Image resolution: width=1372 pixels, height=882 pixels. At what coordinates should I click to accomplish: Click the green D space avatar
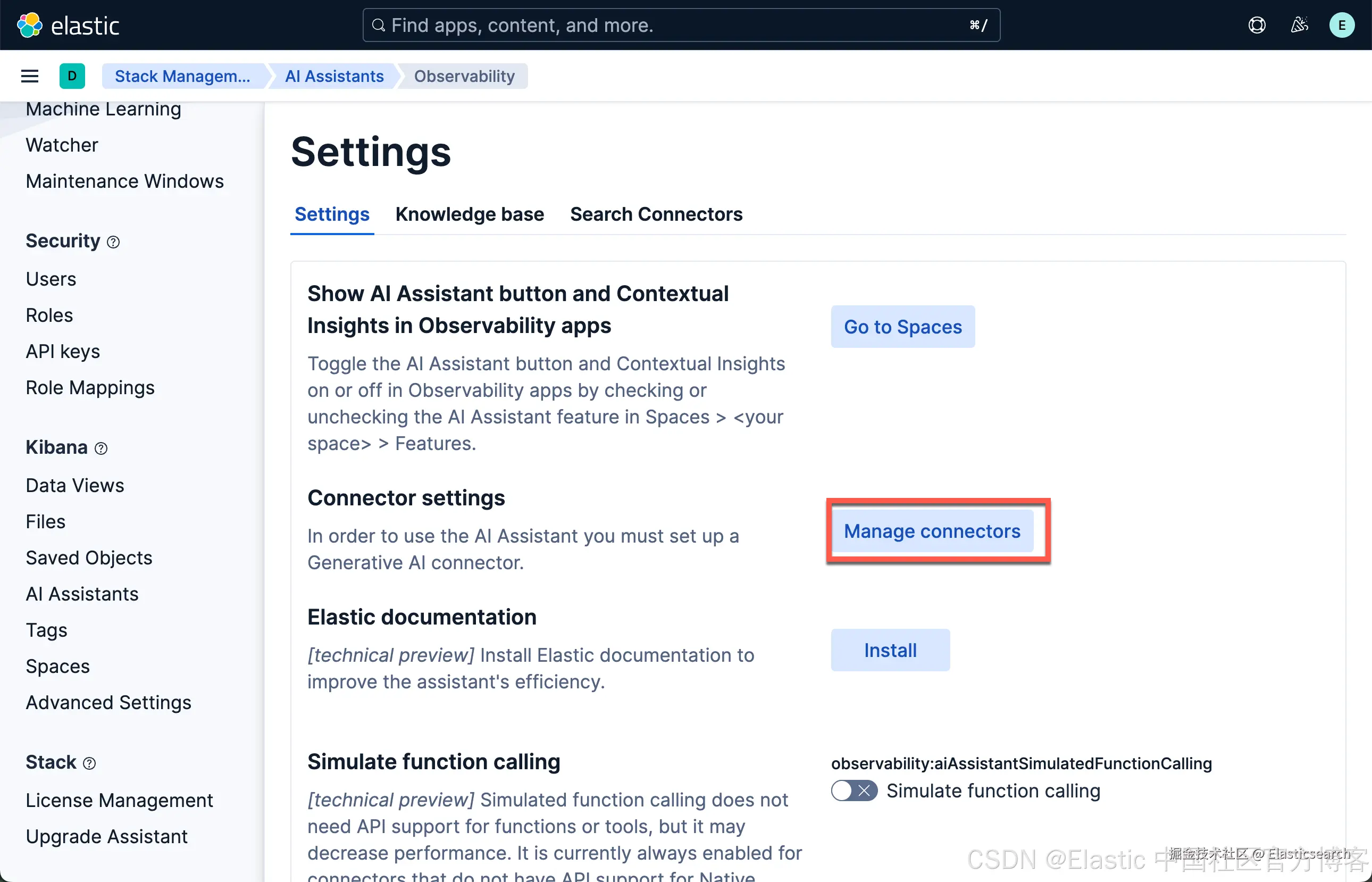[72, 76]
